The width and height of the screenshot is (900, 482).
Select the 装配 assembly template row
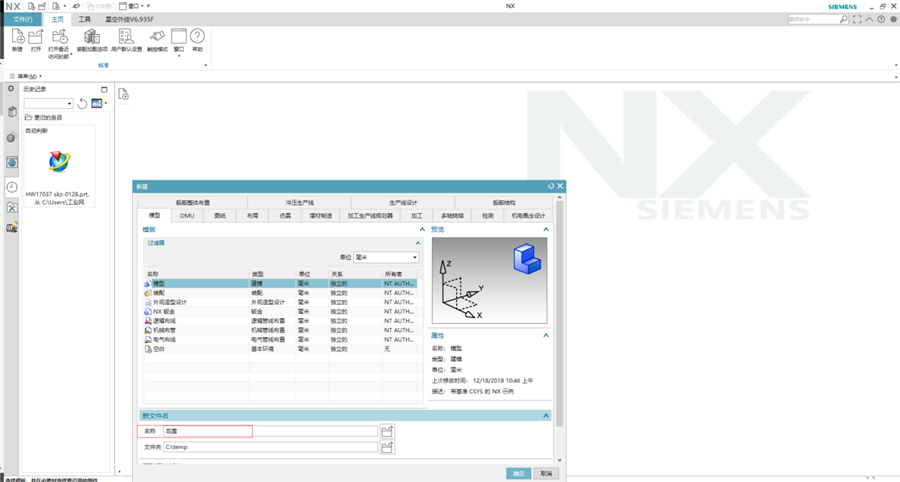280,293
